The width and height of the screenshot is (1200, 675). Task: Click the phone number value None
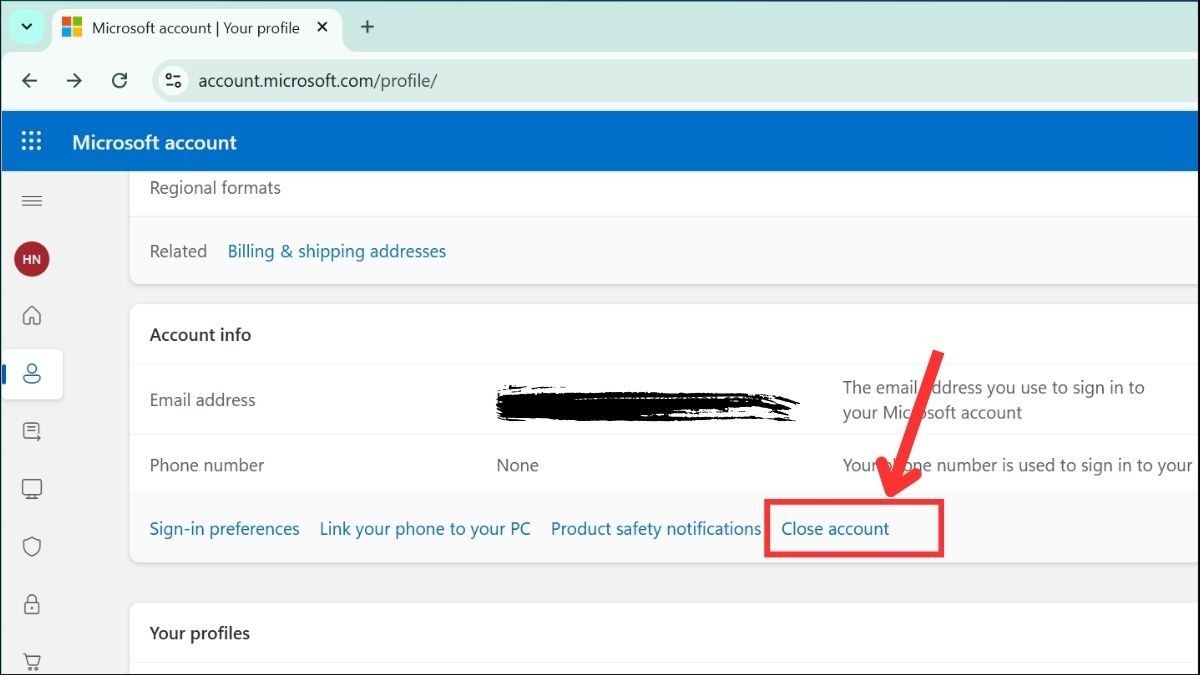[517, 465]
